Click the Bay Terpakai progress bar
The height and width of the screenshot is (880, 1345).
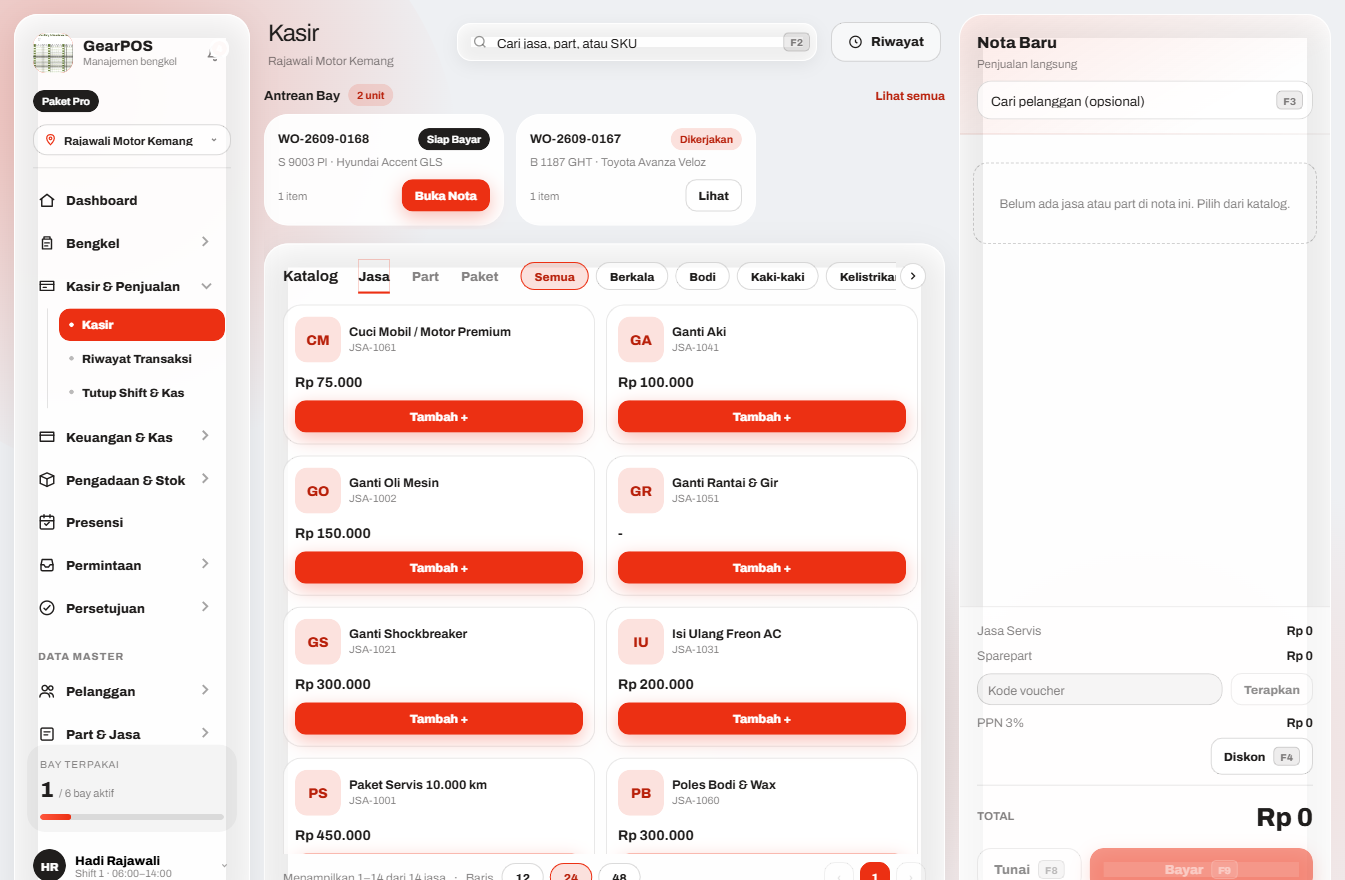(x=132, y=817)
